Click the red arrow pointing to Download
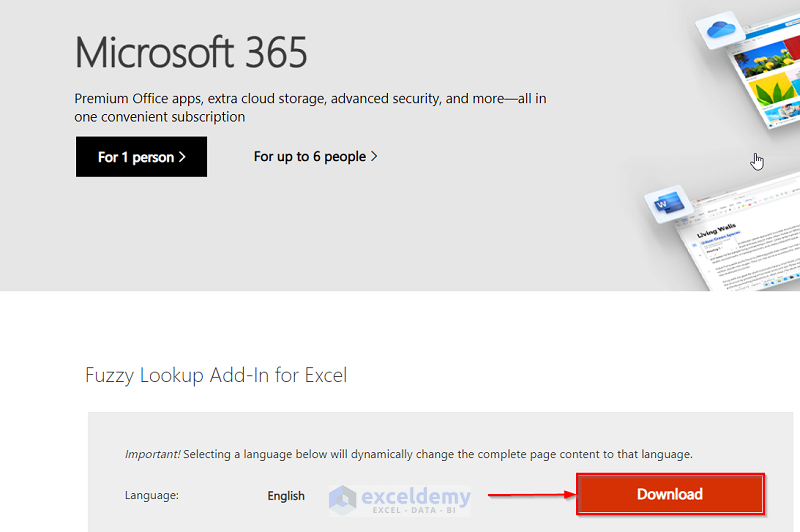 (x=530, y=494)
